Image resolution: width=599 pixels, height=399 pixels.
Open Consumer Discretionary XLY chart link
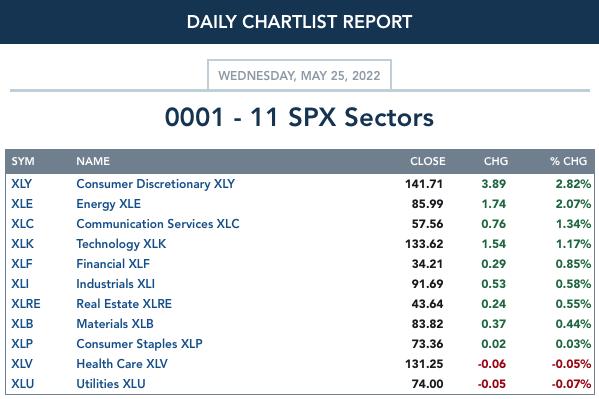point(155,184)
